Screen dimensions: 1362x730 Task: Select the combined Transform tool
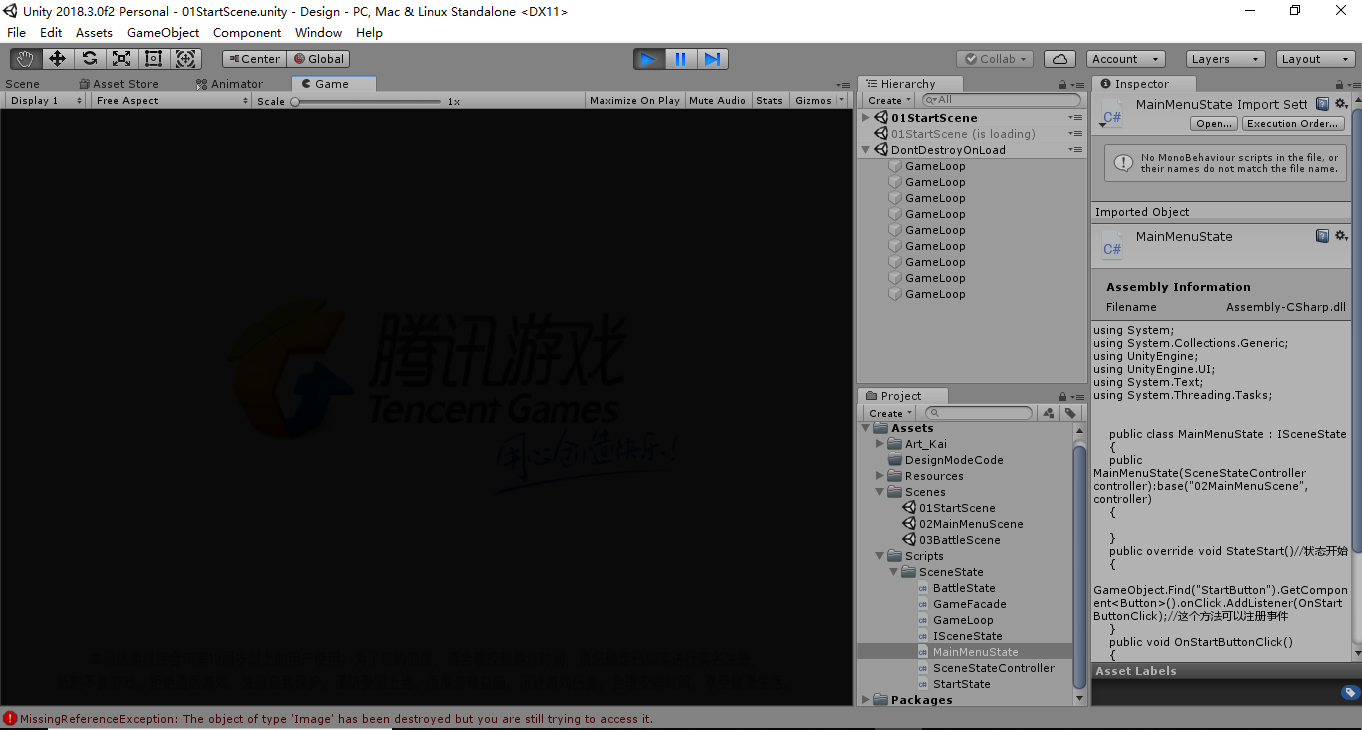pyautogui.click(x=186, y=59)
